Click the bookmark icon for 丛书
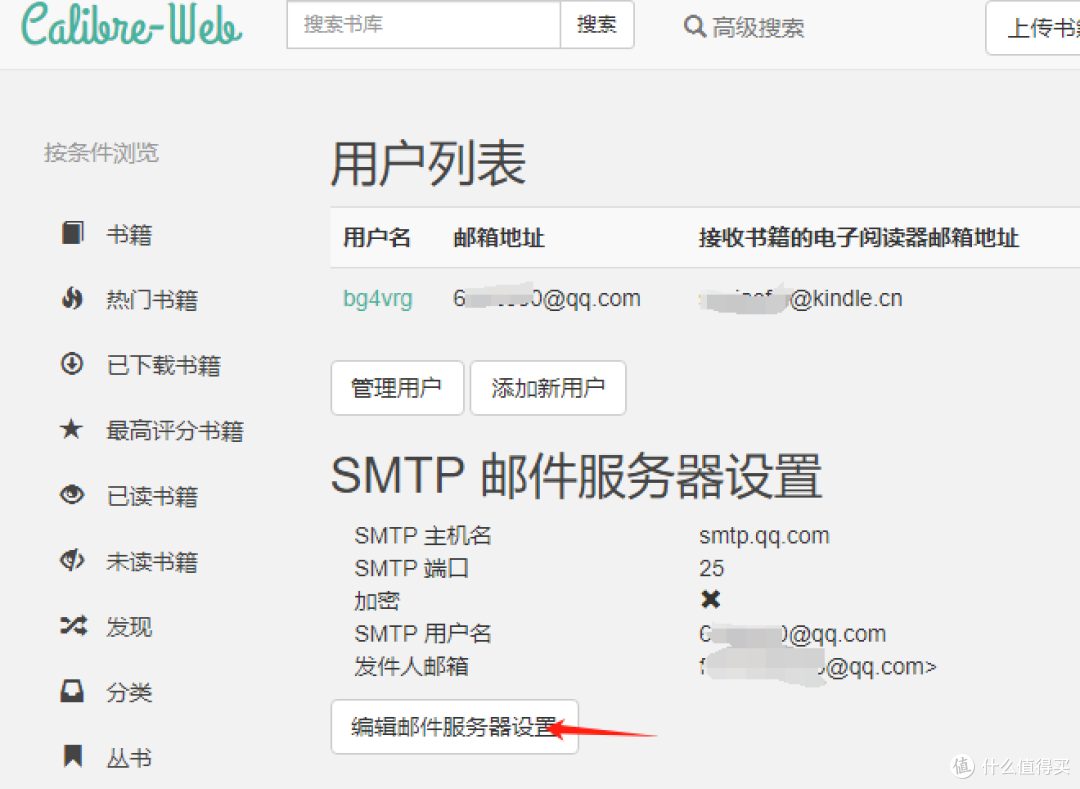Image resolution: width=1080 pixels, height=789 pixels. tap(72, 755)
